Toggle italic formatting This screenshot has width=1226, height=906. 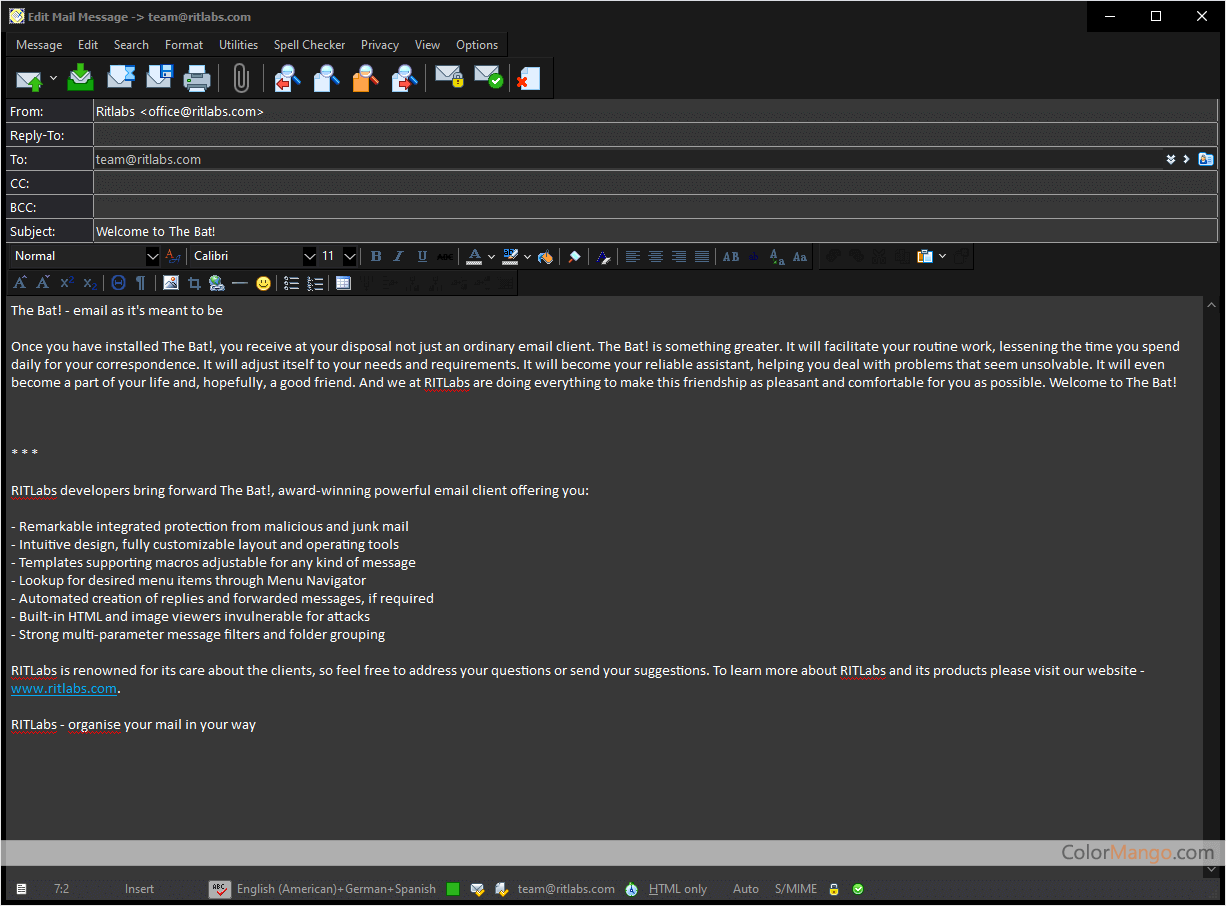398,257
